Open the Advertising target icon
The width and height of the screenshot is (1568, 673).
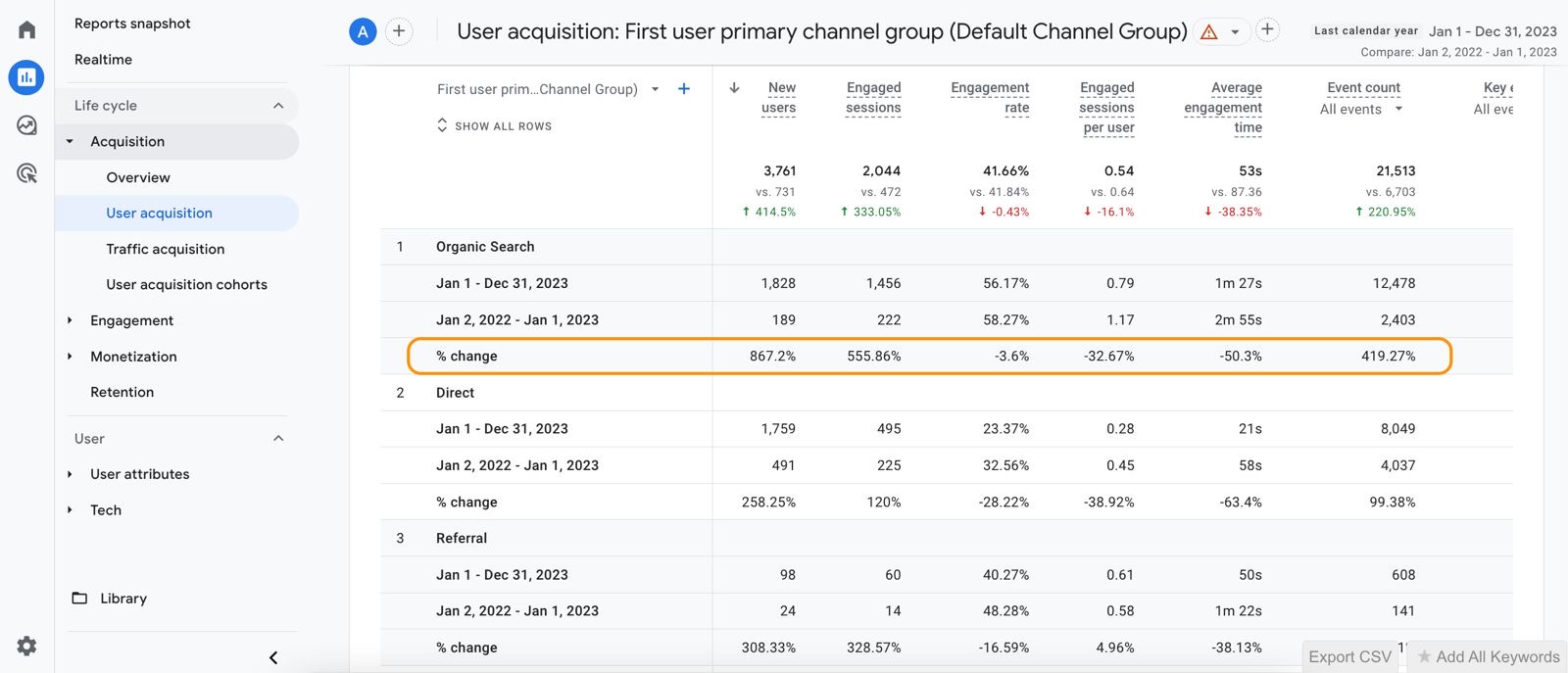[x=26, y=173]
